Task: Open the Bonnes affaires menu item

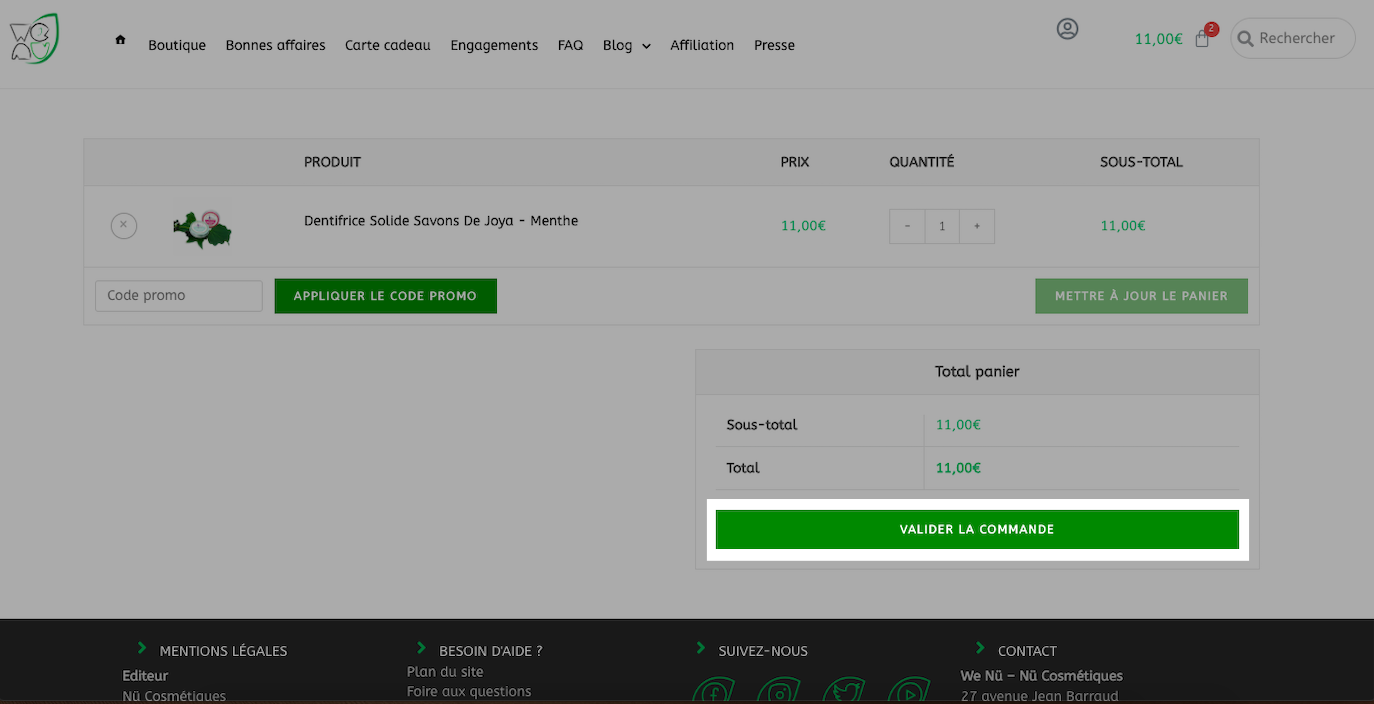Action: point(276,45)
